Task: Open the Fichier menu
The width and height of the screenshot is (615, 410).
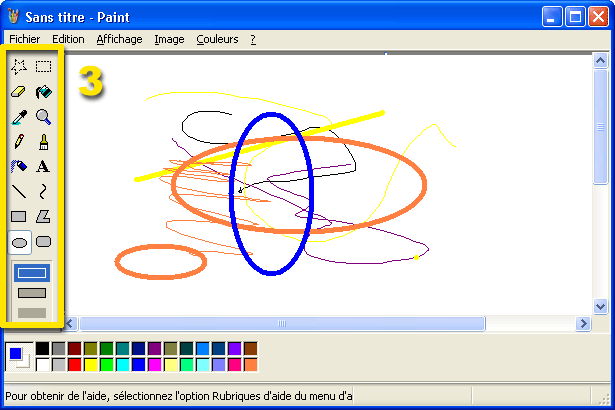Action: [24, 39]
